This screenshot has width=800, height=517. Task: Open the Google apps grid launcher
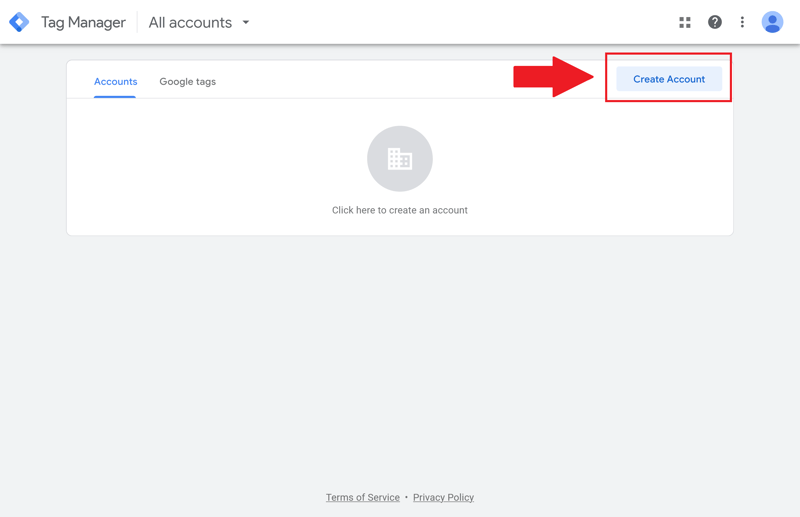(x=685, y=22)
